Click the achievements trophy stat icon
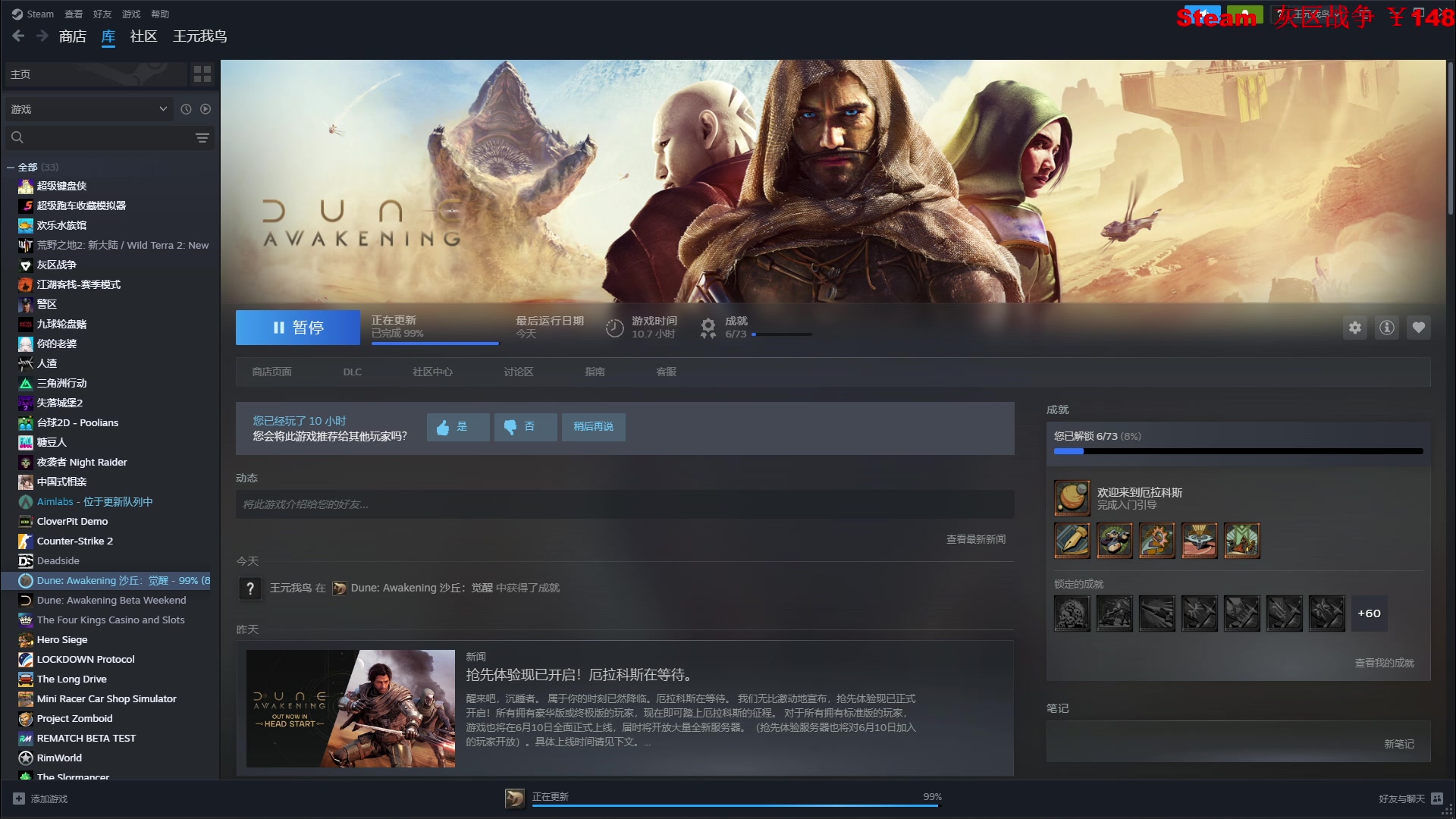Image resolution: width=1456 pixels, height=819 pixels. coord(708,328)
